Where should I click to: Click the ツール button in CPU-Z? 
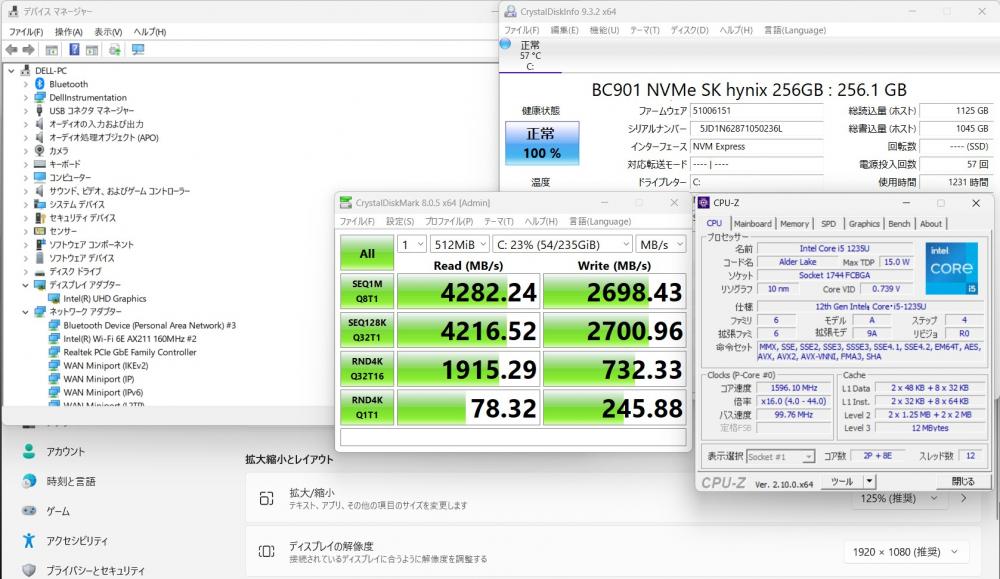tap(842, 481)
